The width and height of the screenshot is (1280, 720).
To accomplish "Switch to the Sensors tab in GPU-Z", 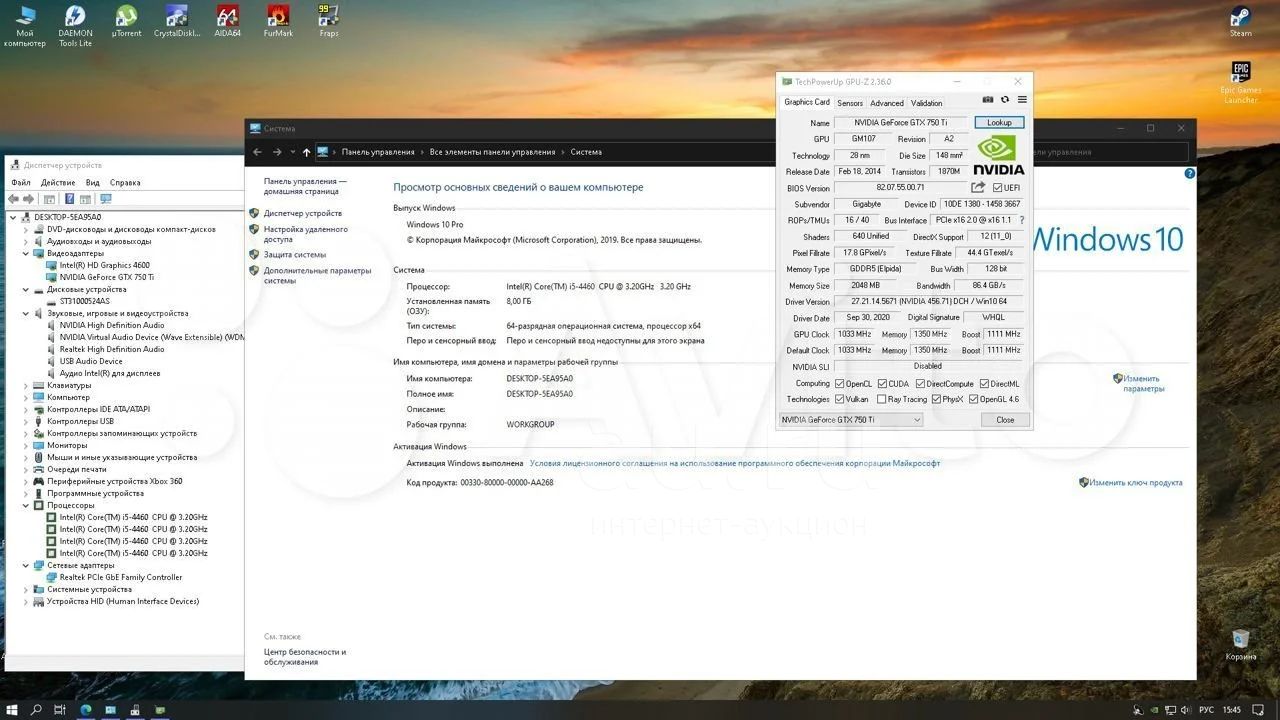I will click(x=850, y=103).
